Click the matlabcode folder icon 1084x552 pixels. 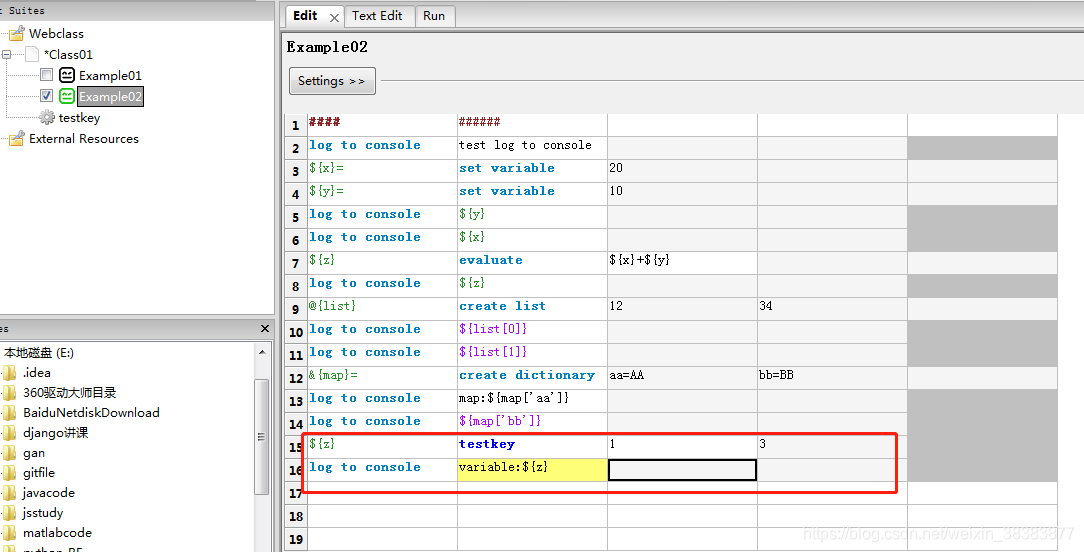[x=9, y=533]
